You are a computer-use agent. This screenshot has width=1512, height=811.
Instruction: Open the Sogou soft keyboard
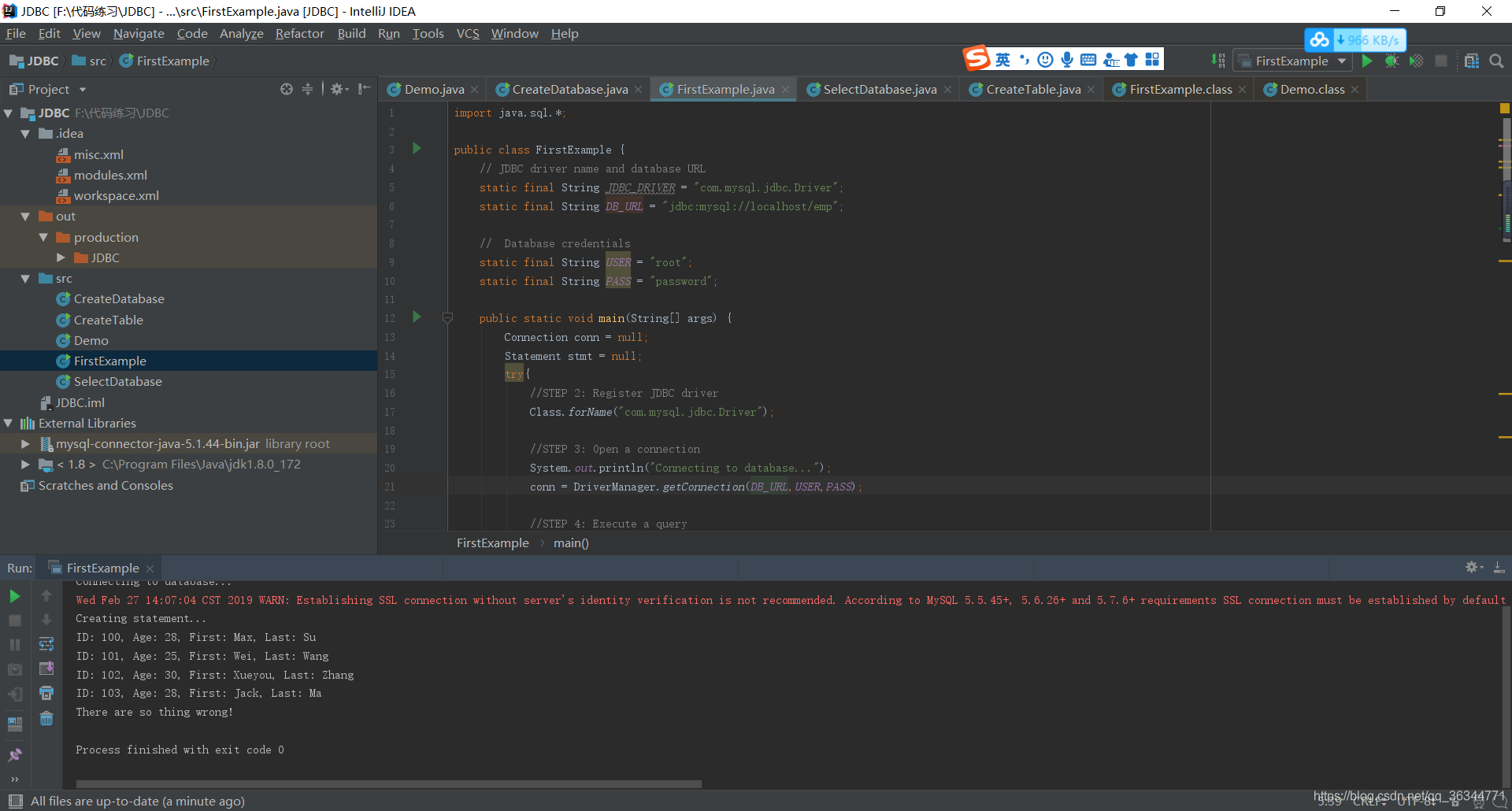(x=1088, y=60)
